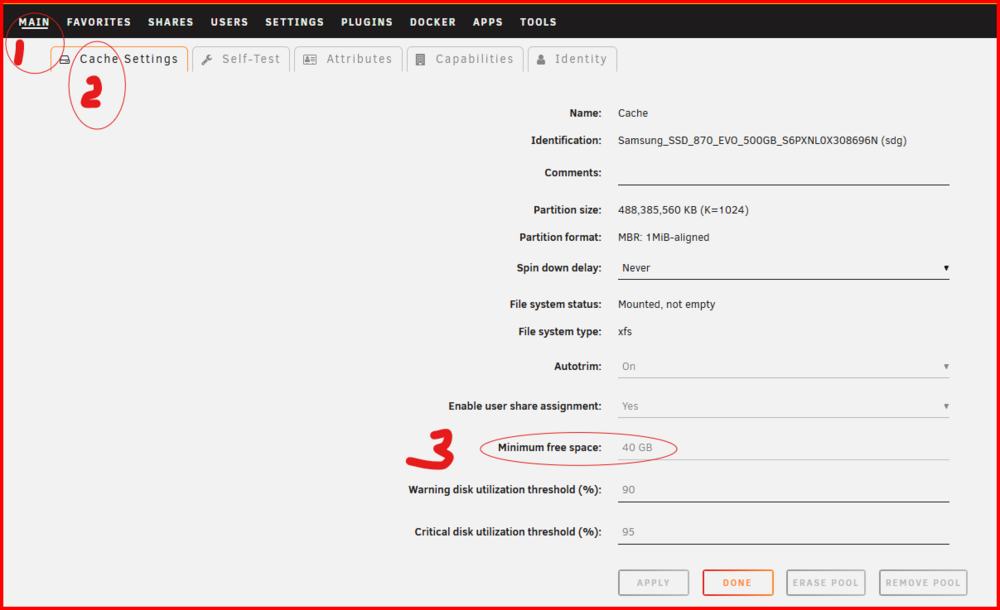Open the FAVORITES menu item
The width and height of the screenshot is (1000, 610).
coord(99,22)
